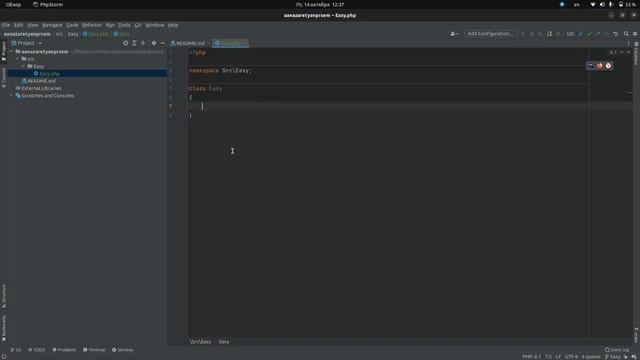Open IDE settings gear in top toolbar

pyautogui.click(x=635, y=33)
